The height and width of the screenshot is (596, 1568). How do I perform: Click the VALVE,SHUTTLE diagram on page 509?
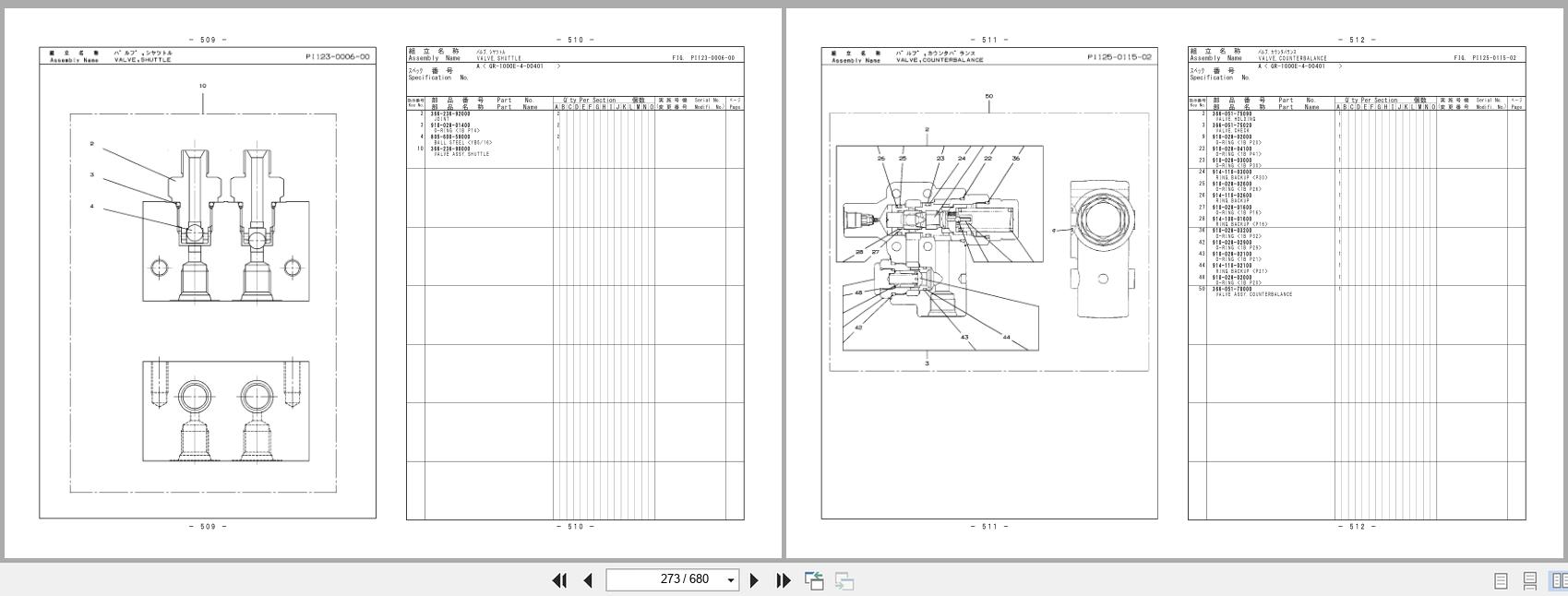point(203,302)
